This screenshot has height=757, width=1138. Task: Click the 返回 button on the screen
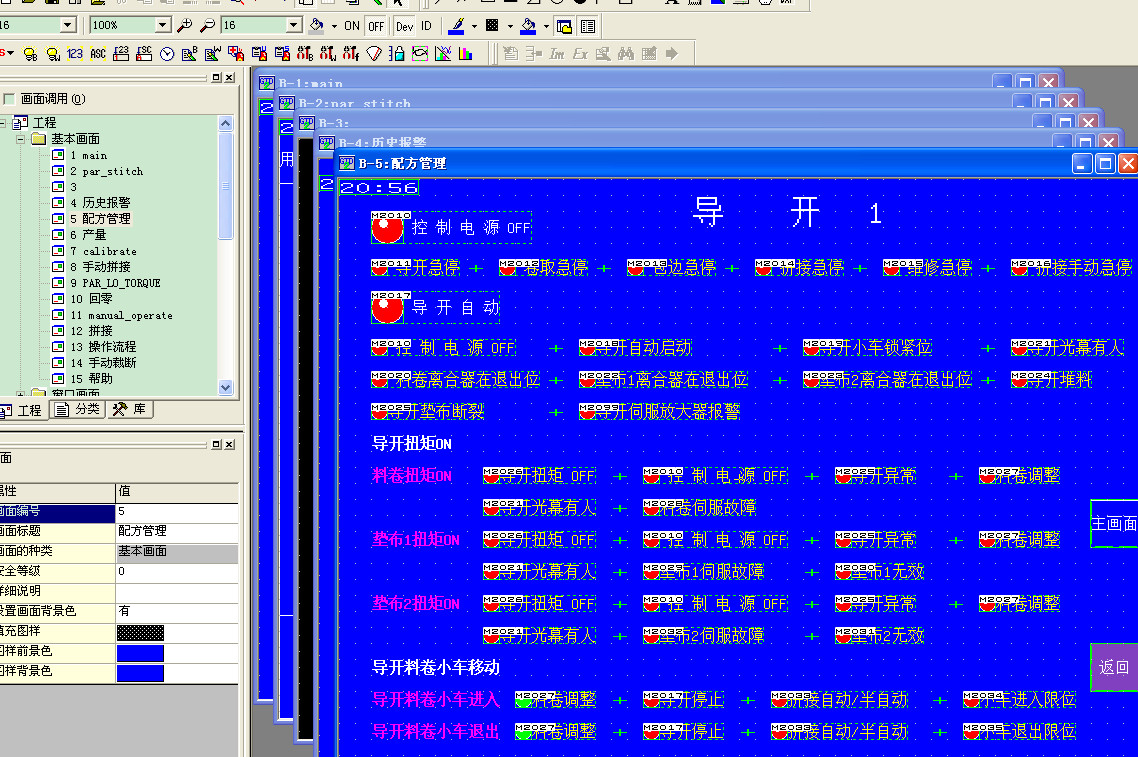tap(1113, 667)
